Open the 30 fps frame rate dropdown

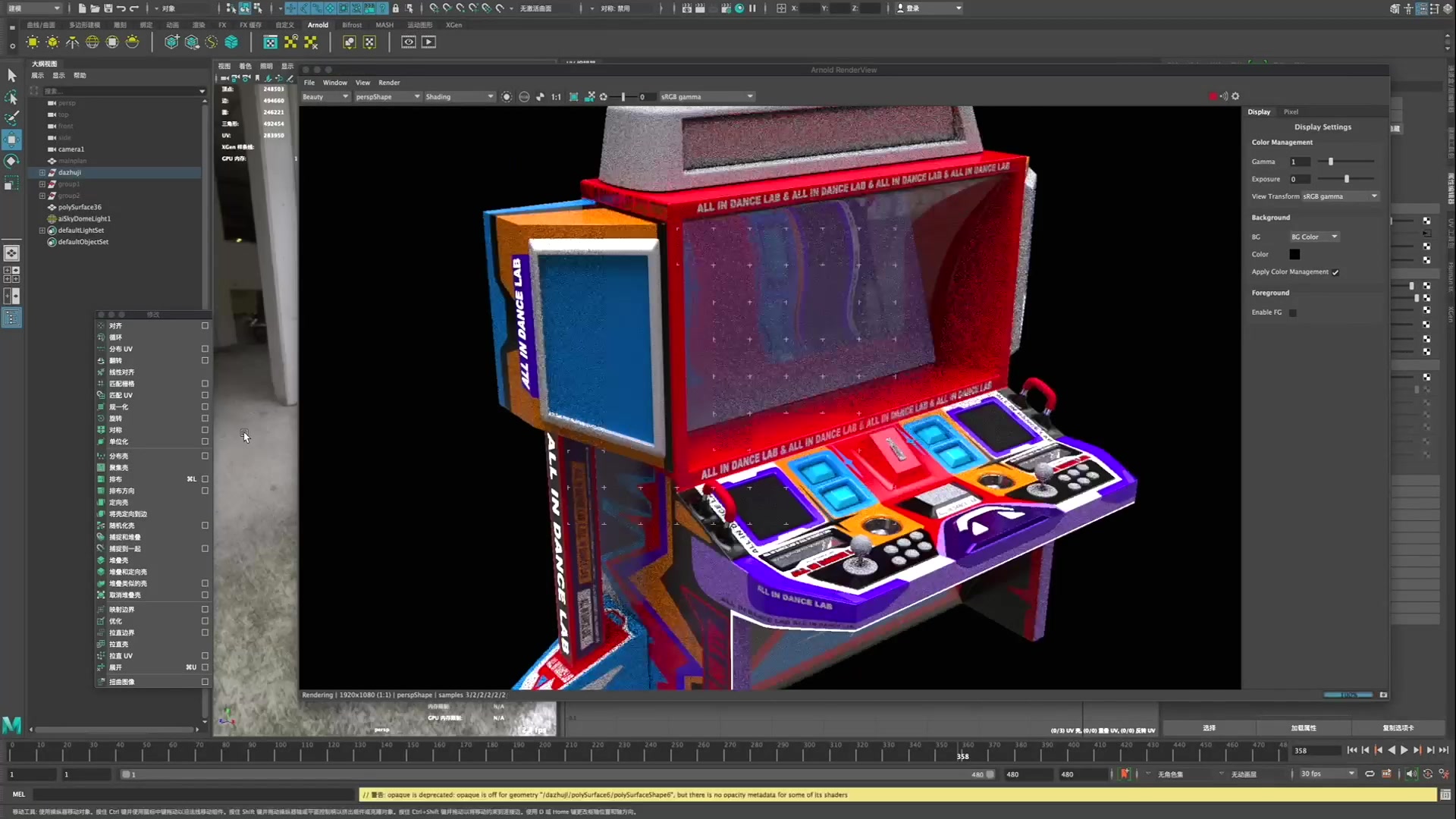pyautogui.click(x=1328, y=774)
